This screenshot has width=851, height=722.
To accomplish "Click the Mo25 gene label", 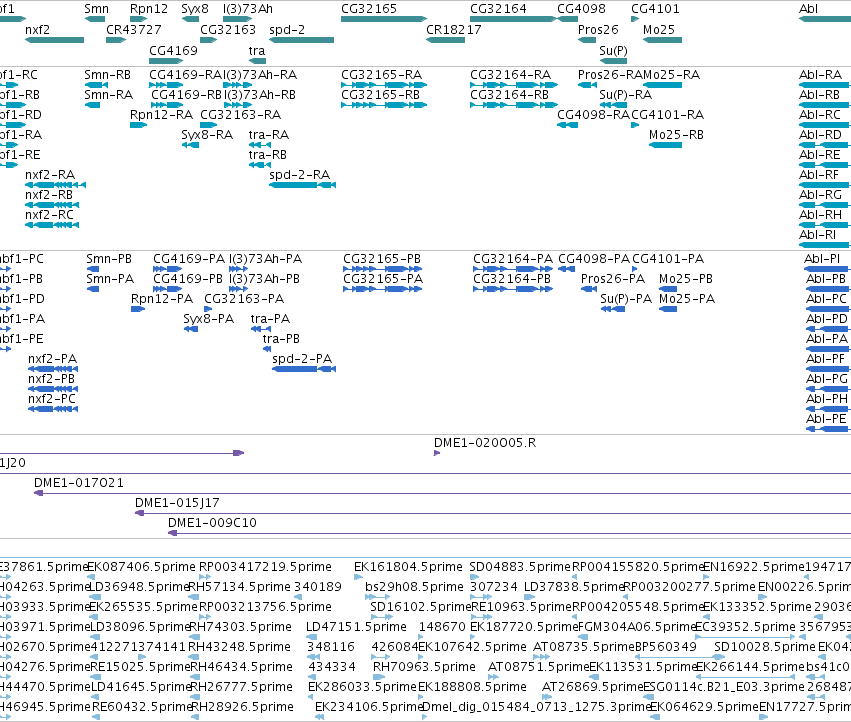I will coord(658,30).
